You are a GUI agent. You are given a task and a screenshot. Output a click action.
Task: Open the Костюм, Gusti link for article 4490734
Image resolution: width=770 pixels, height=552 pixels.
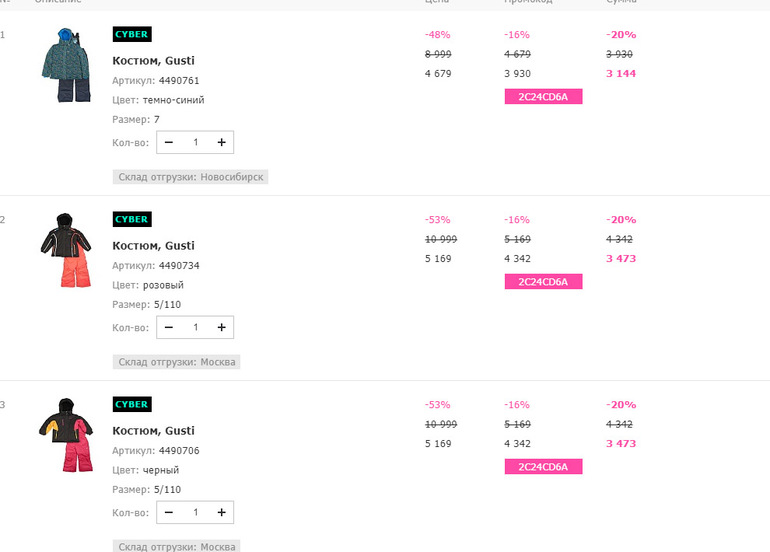(153, 245)
